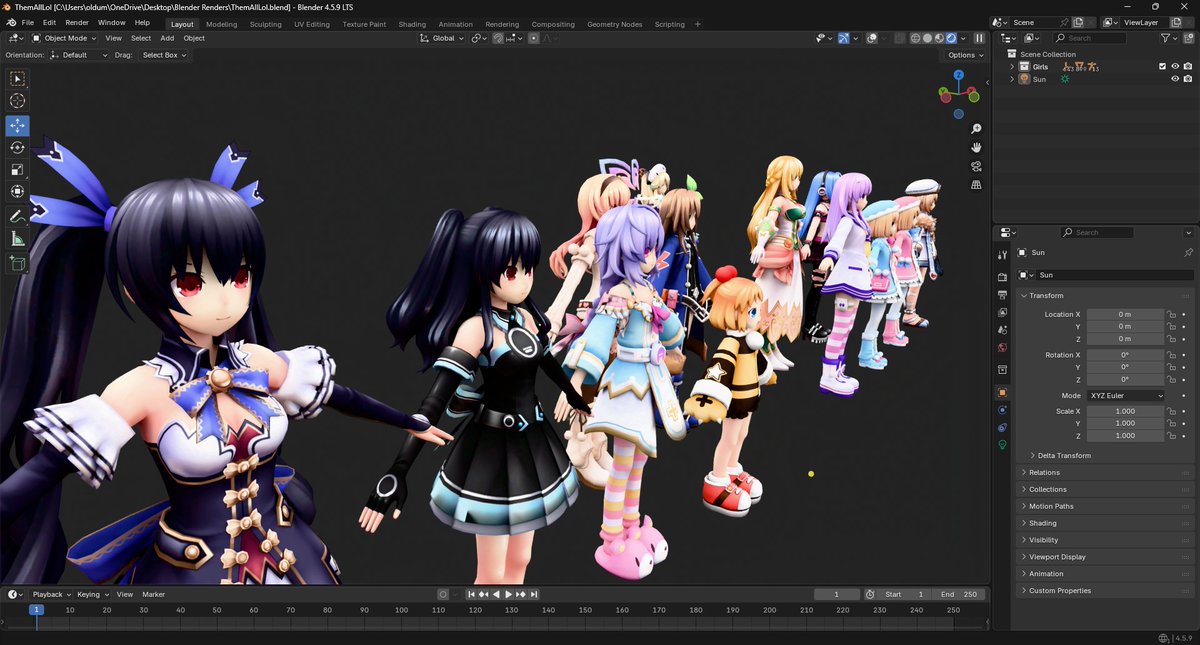Select the Measure tool

click(x=17, y=238)
